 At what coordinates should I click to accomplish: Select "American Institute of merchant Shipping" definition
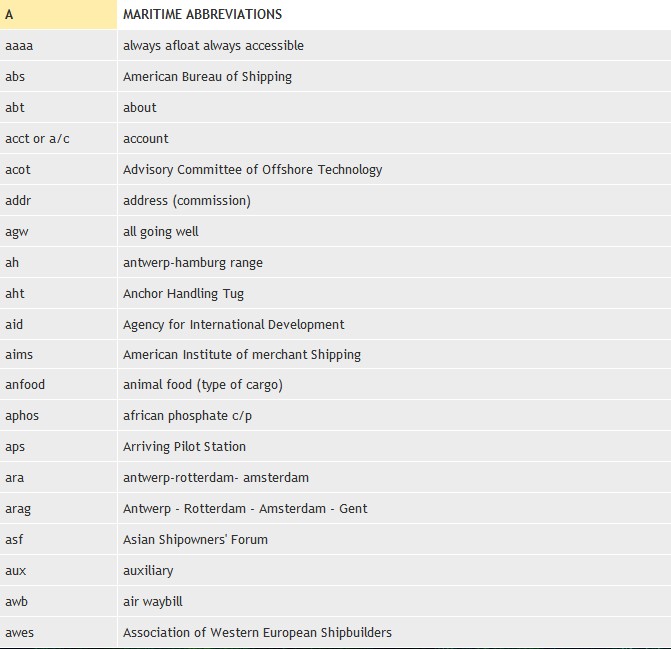(x=241, y=354)
